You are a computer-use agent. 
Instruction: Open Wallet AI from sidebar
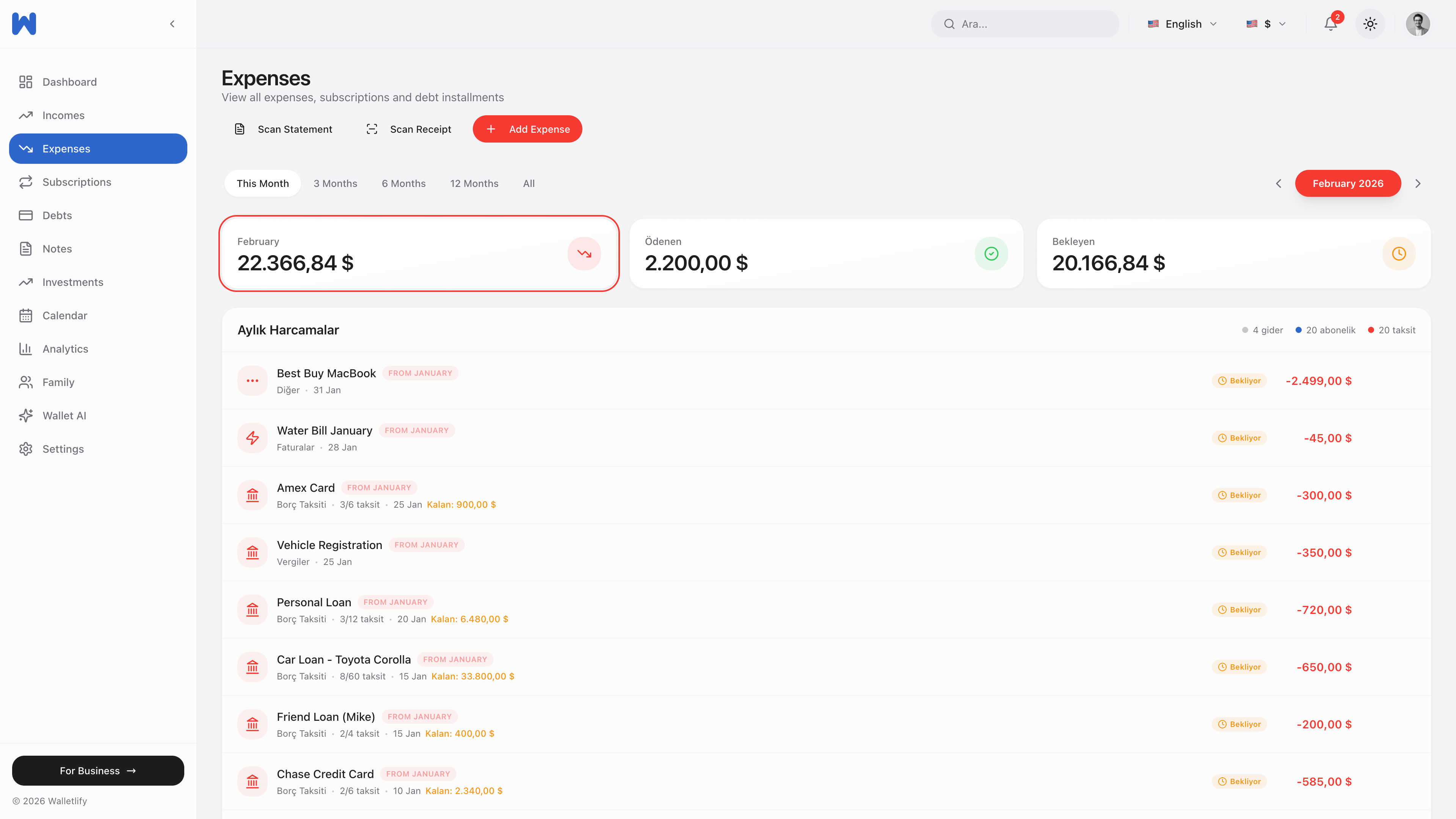coord(64,416)
